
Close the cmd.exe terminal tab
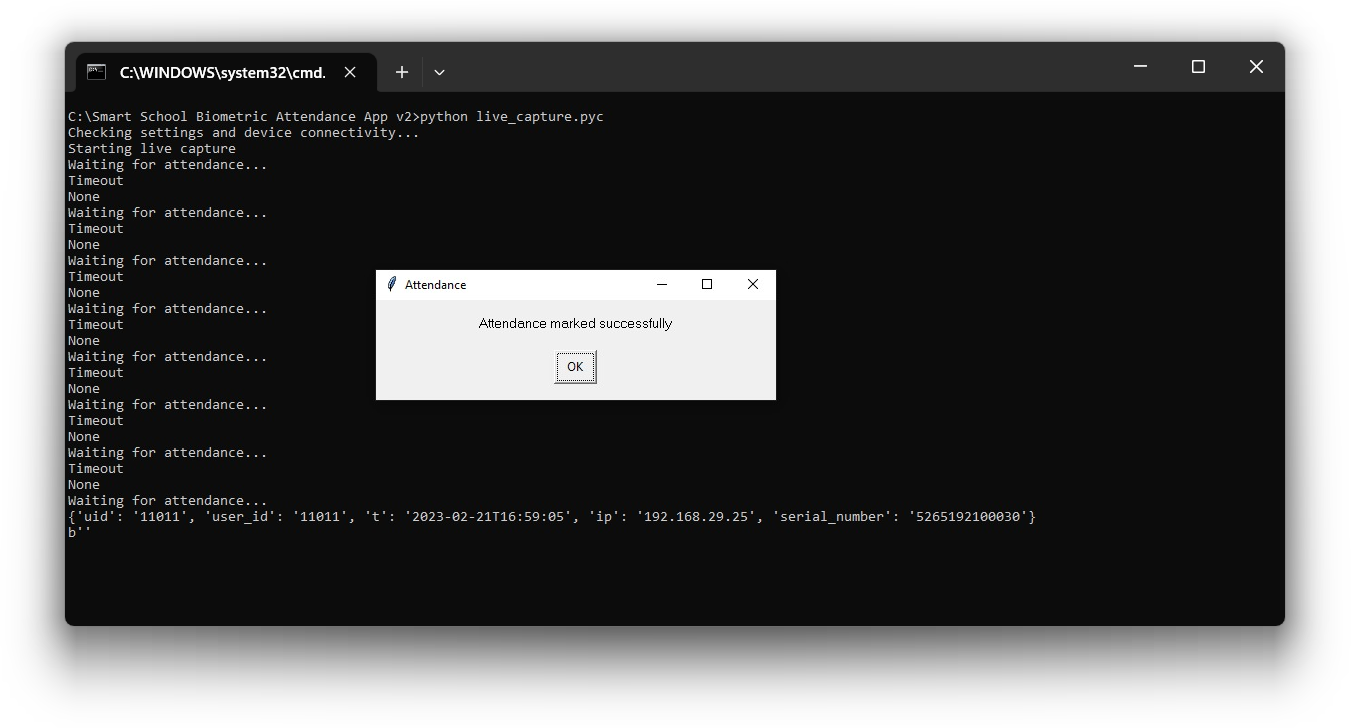click(350, 72)
